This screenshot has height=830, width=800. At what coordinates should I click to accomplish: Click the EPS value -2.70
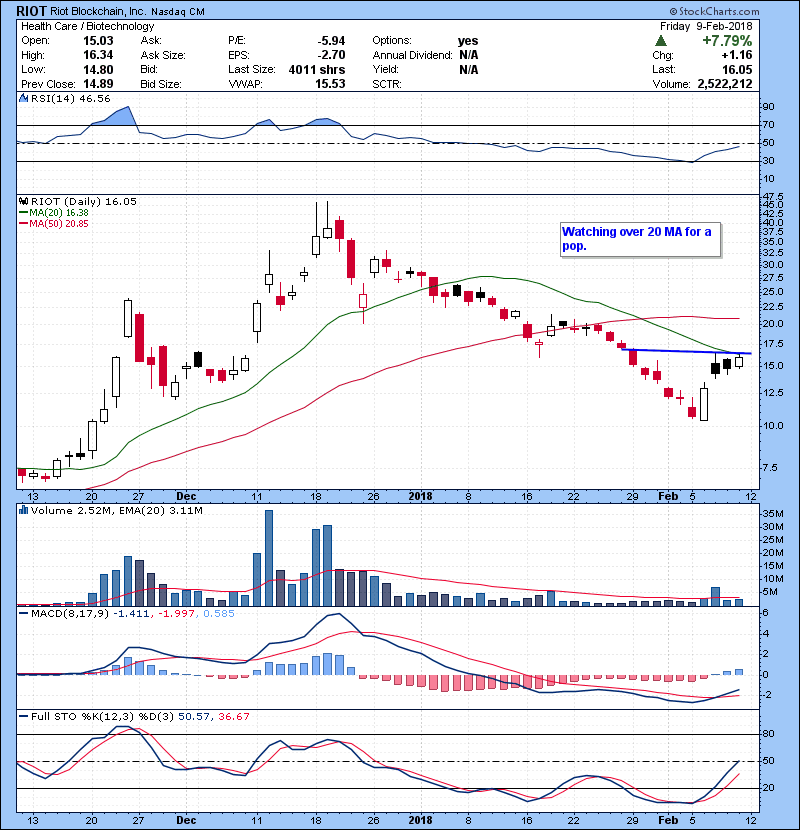pyautogui.click(x=331, y=55)
